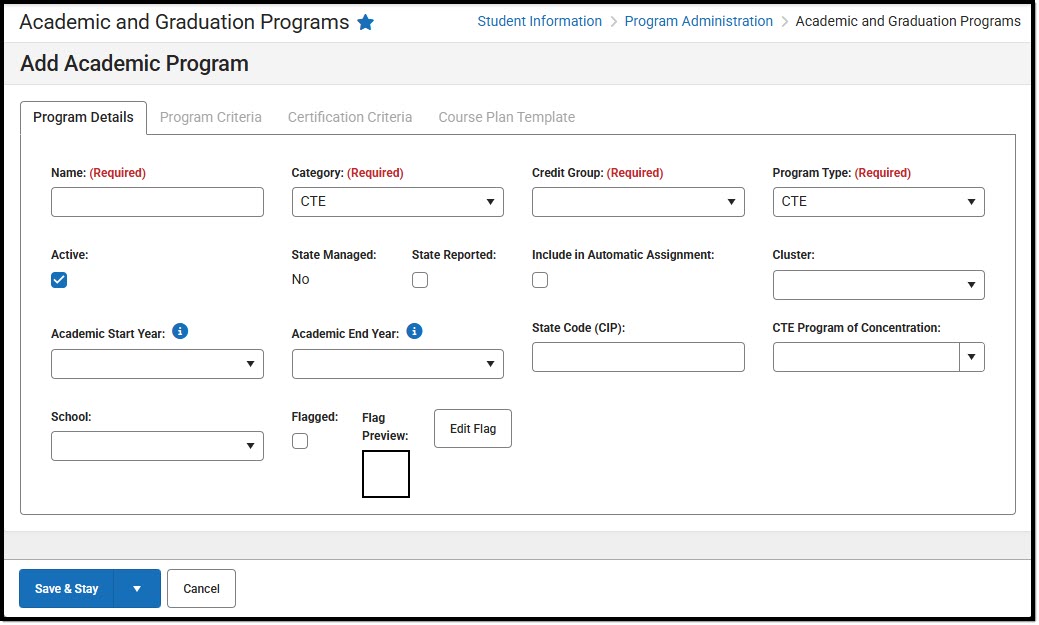Image resolution: width=1039 pixels, height=625 pixels.
Task: Open the Program Type dropdown
Action: (x=878, y=202)
